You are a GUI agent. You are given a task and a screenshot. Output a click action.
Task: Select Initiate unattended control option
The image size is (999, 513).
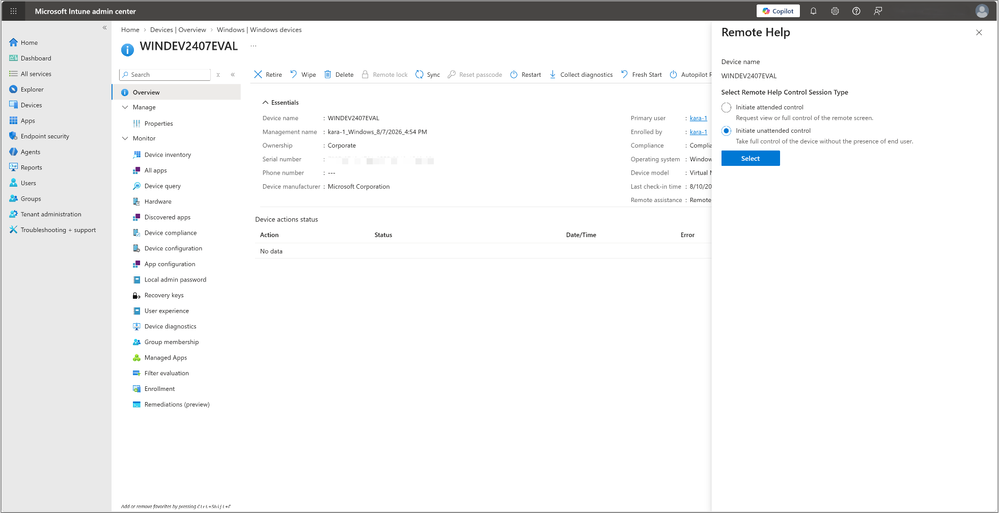click(x=726, y=131)
